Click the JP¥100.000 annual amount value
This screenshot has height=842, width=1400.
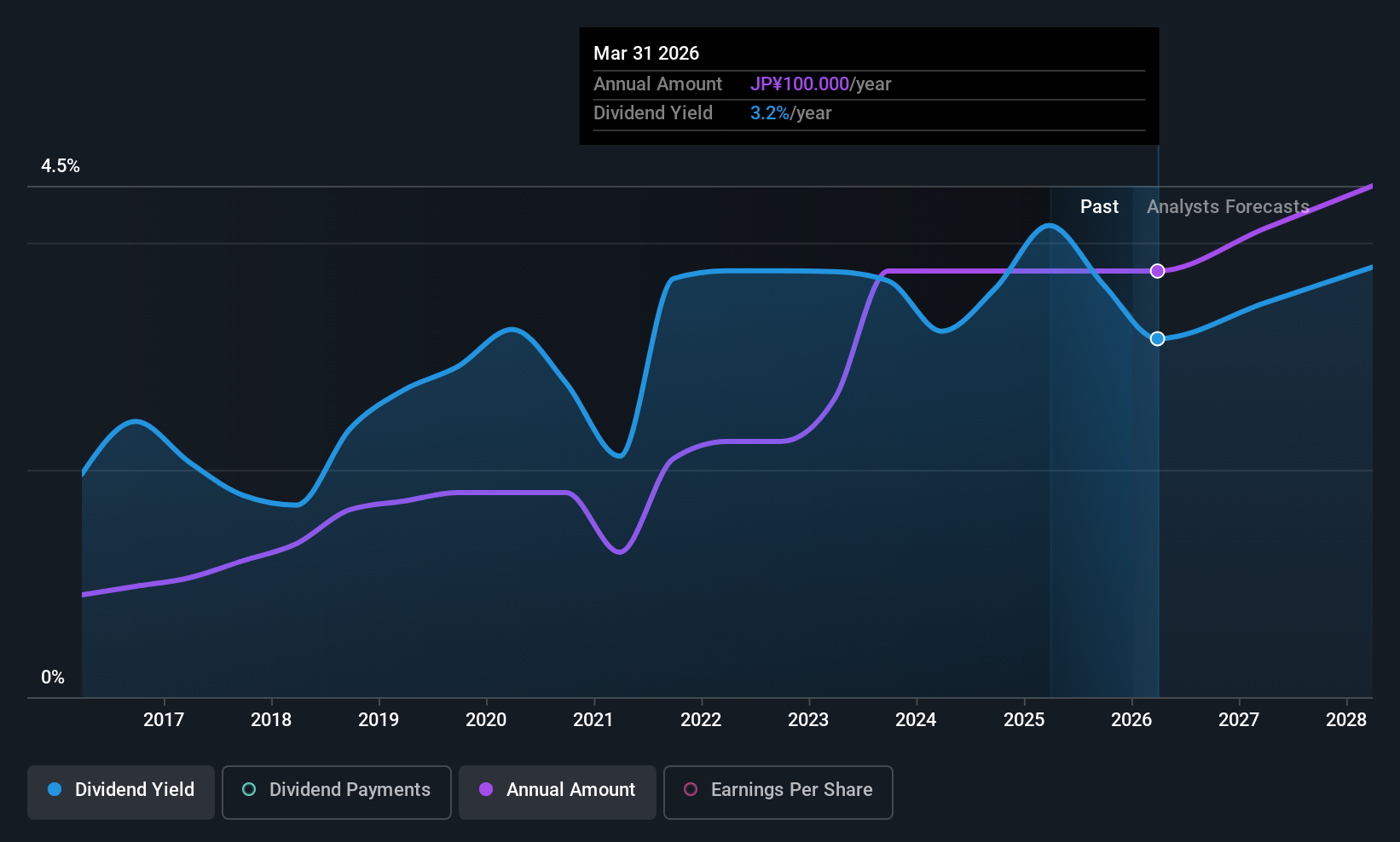tap(800, 84)
